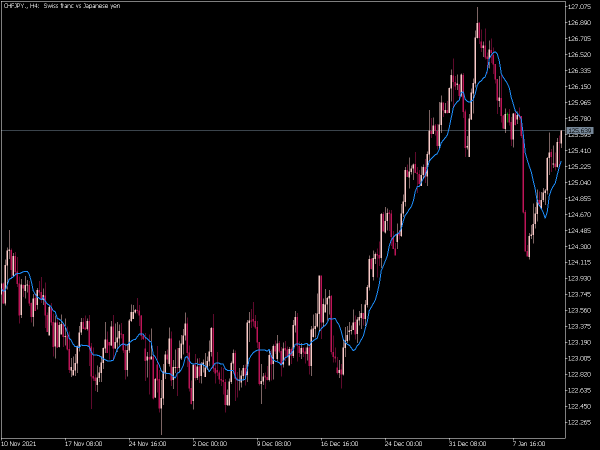The height and width of the screenshot is (450, 600).
Task: Click the 126.520 price label
Action: tap(580, 55)
